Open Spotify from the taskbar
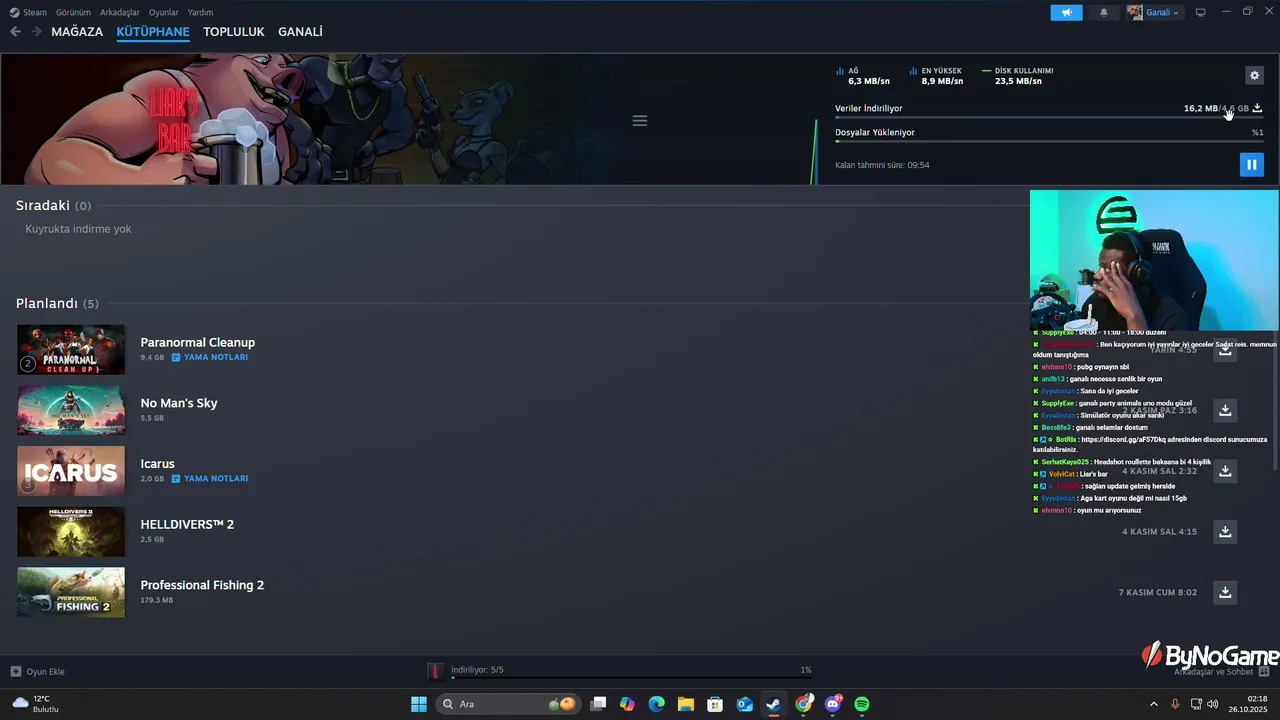This screenshot has height=720, width=1280. click(862, 704)
